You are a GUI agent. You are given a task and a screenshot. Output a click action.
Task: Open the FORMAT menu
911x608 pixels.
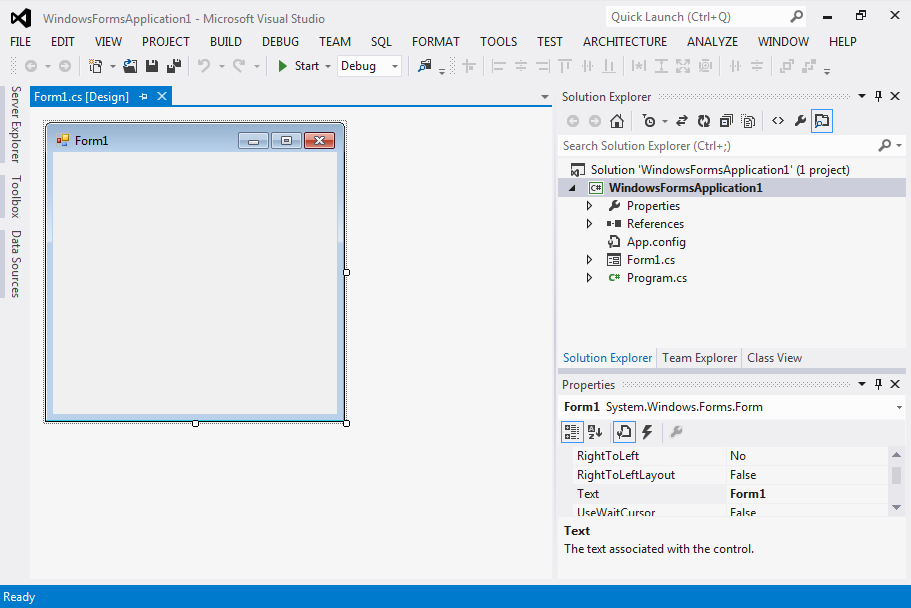point(436,42)
